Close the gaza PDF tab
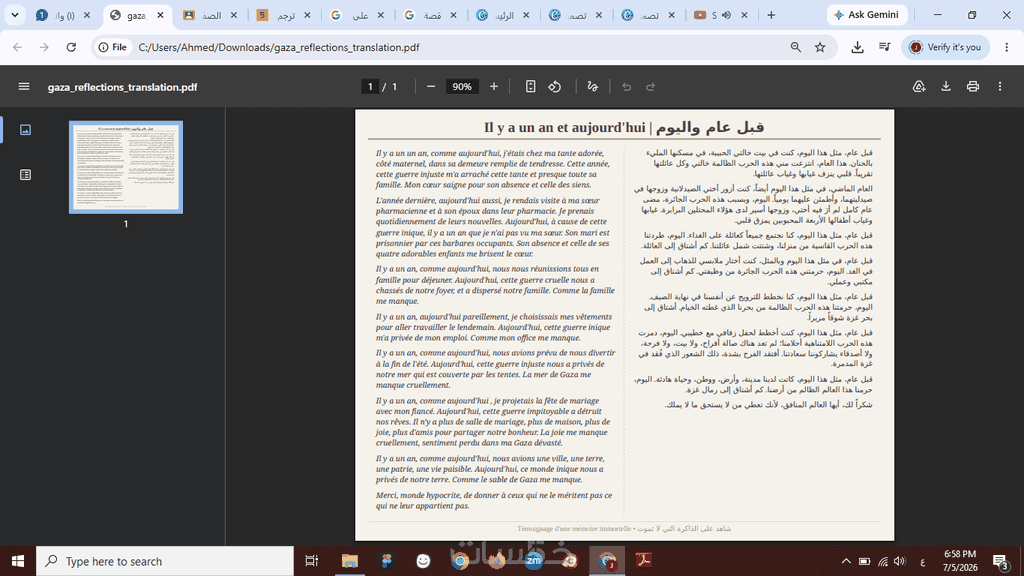 [x=161, y=15]
